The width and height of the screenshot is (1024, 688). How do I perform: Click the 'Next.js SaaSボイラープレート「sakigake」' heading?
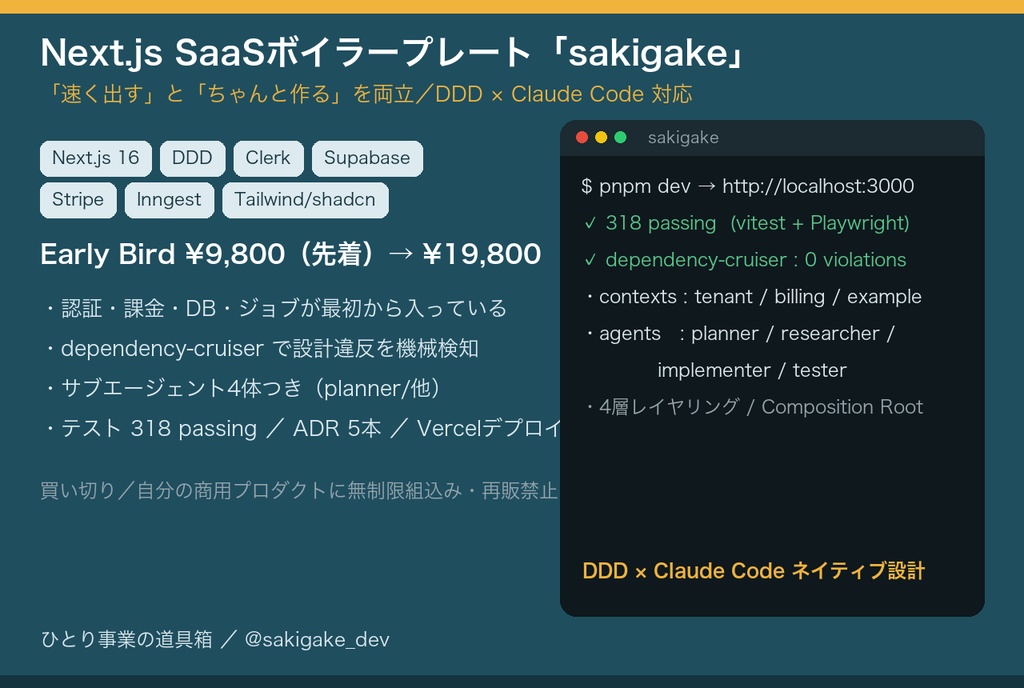coord(394,52)
